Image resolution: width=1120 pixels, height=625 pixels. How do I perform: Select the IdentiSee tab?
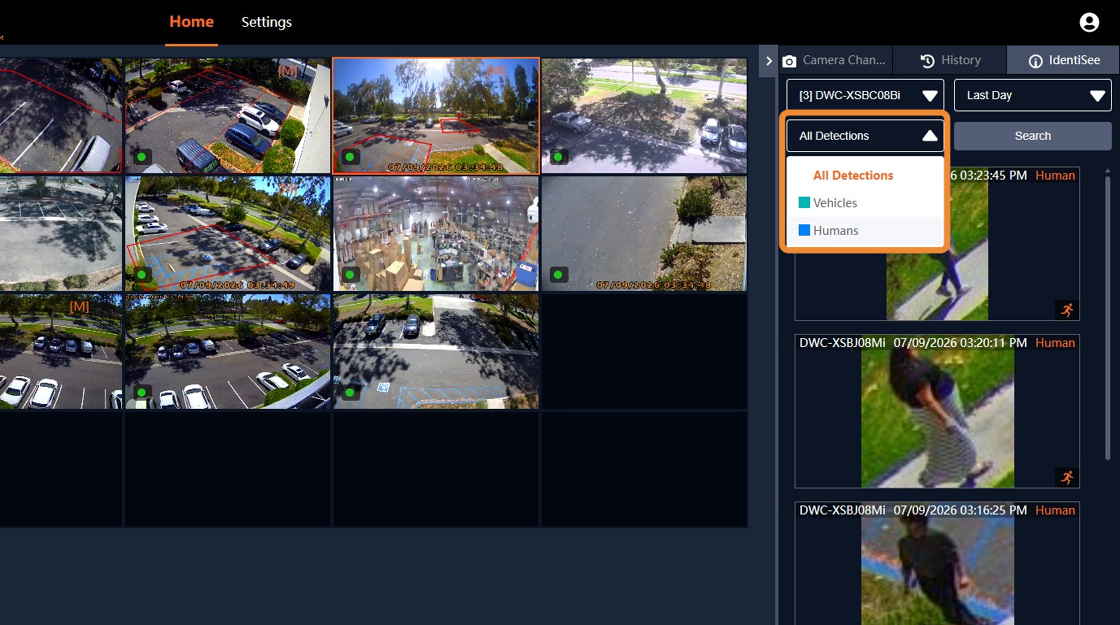[1064, 60]
